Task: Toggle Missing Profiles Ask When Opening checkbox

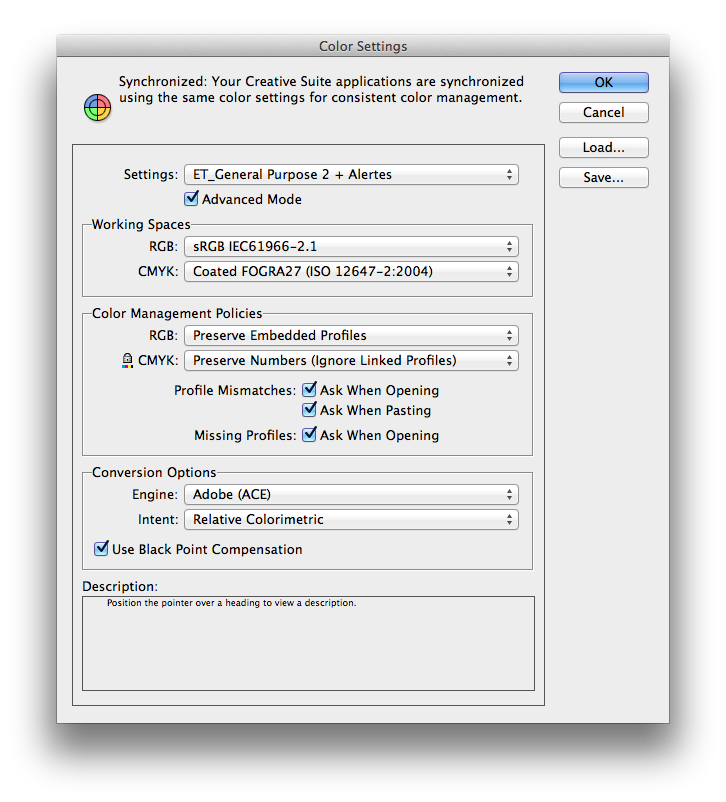Action: click(310, 435)
